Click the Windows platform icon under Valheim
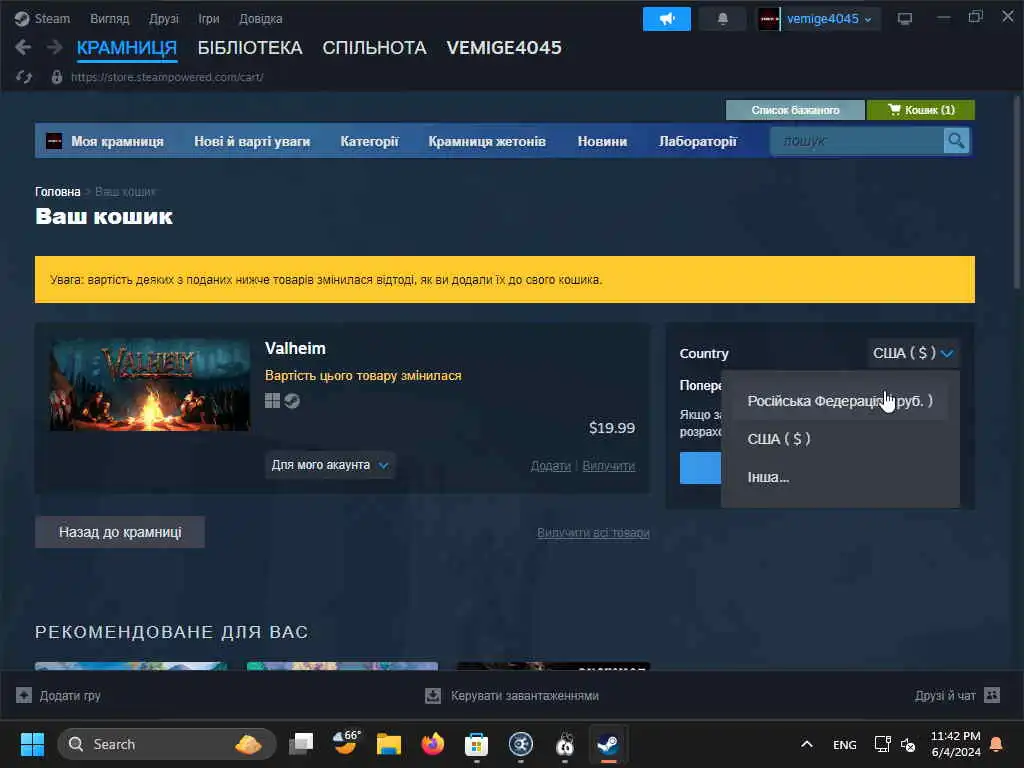This screenshot has width=1024, height=768. click(272, 400)
